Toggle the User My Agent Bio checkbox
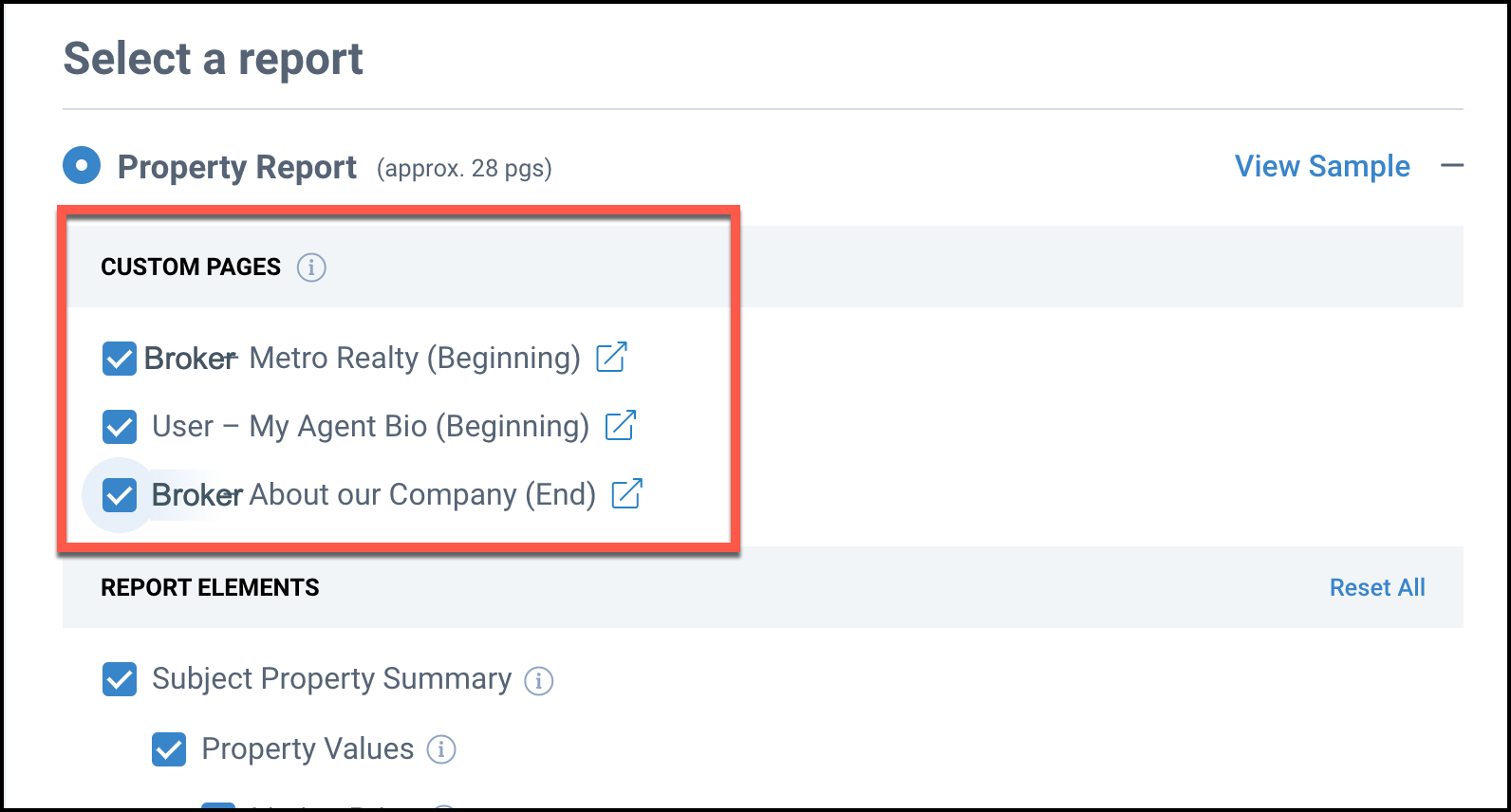Screen dimensions: 1511x812 [x=120, y=427]
